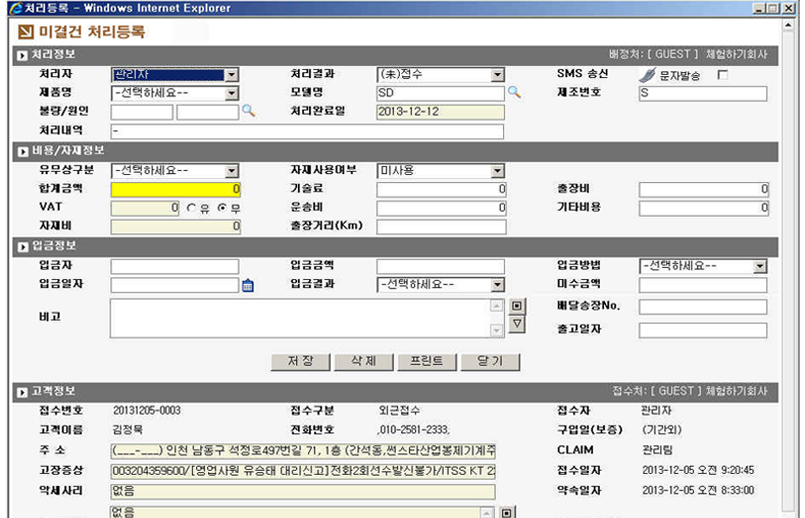Click the 처리정보 section arrow icon

[x=22, y=54]
